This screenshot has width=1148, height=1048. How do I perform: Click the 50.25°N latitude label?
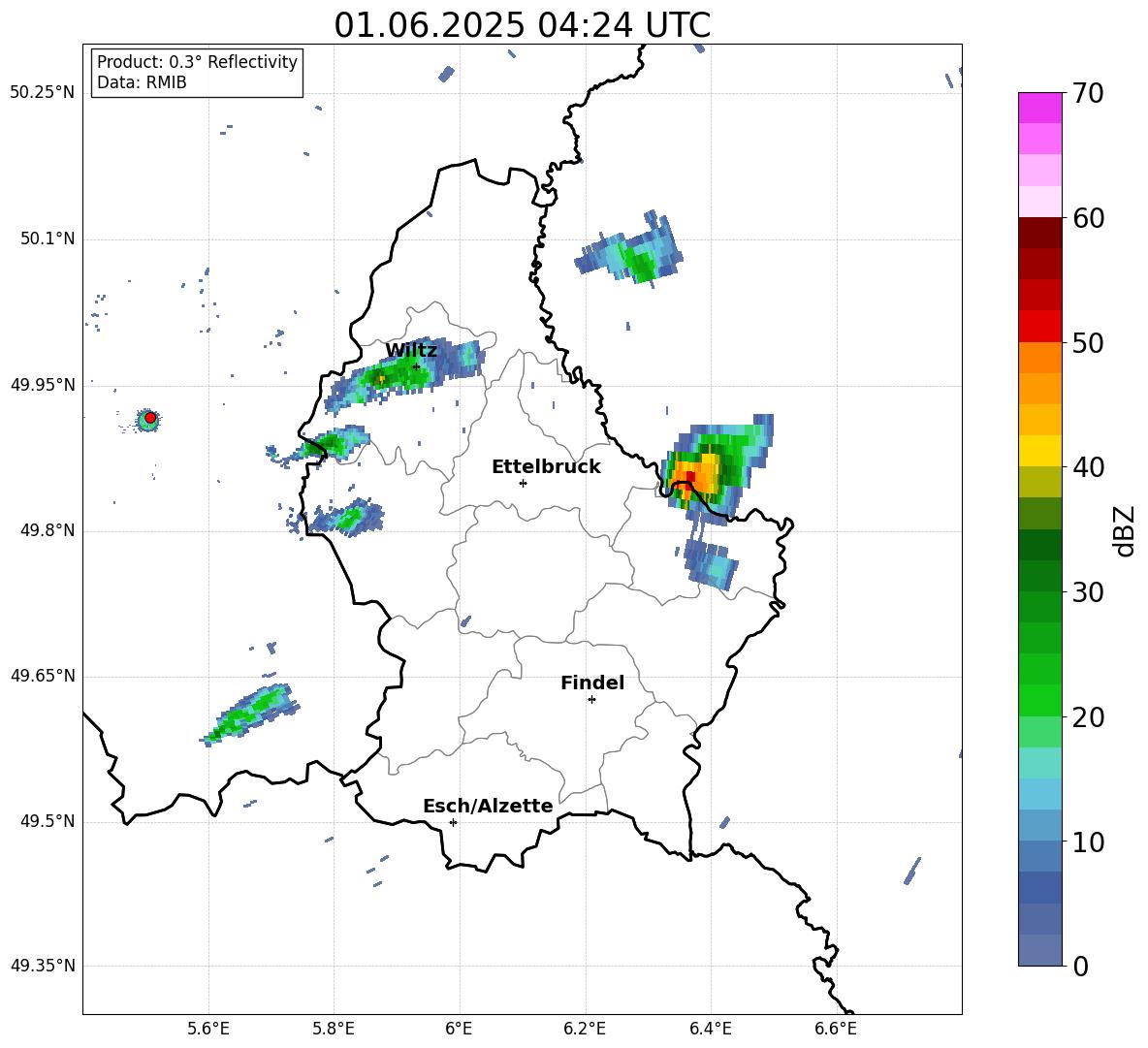[43, 93]
